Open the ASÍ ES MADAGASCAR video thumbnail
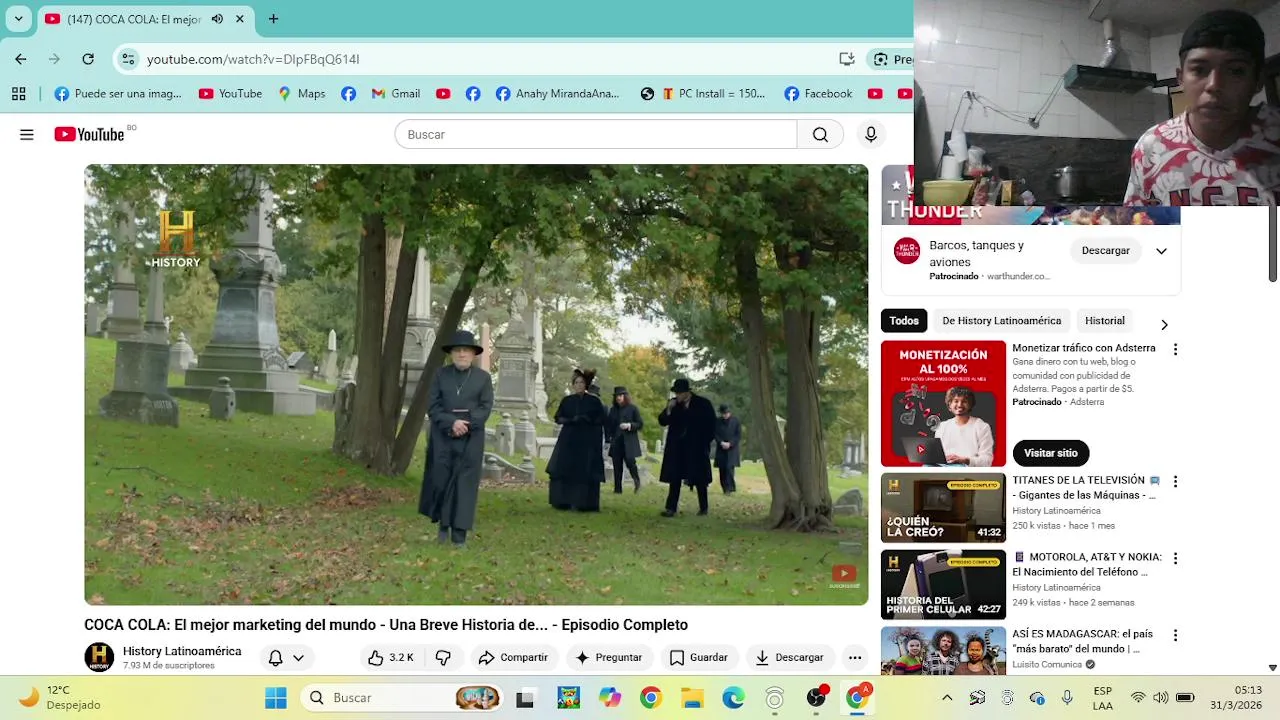 943,650
